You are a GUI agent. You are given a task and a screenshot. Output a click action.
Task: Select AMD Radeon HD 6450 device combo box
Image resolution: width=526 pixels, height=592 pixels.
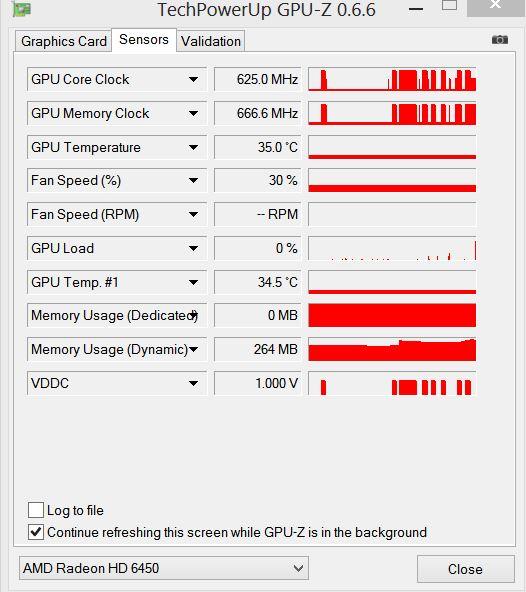[x=164, y=568]
